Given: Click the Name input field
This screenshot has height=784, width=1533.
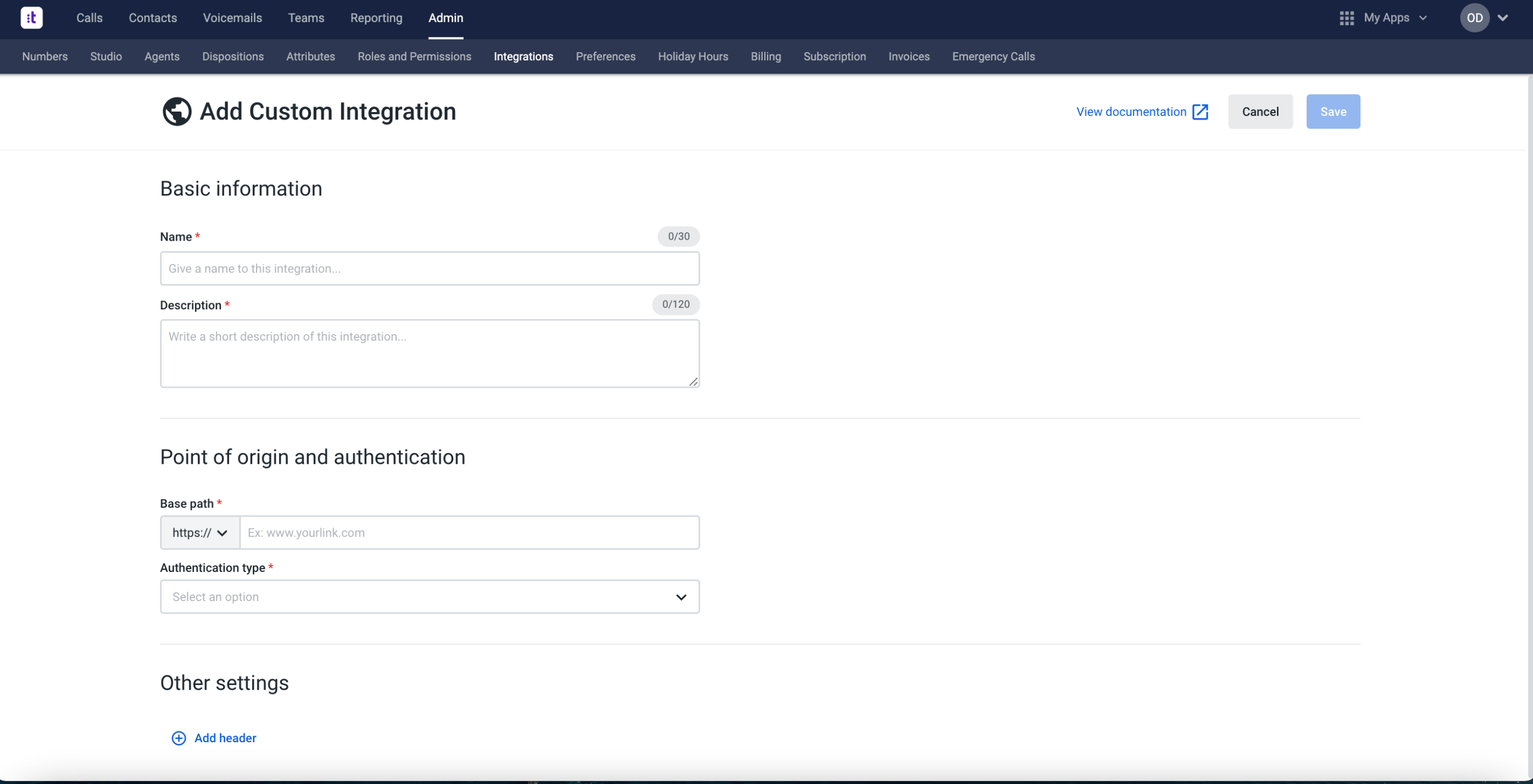Looking at the screenshot, I should coord(430,268).
